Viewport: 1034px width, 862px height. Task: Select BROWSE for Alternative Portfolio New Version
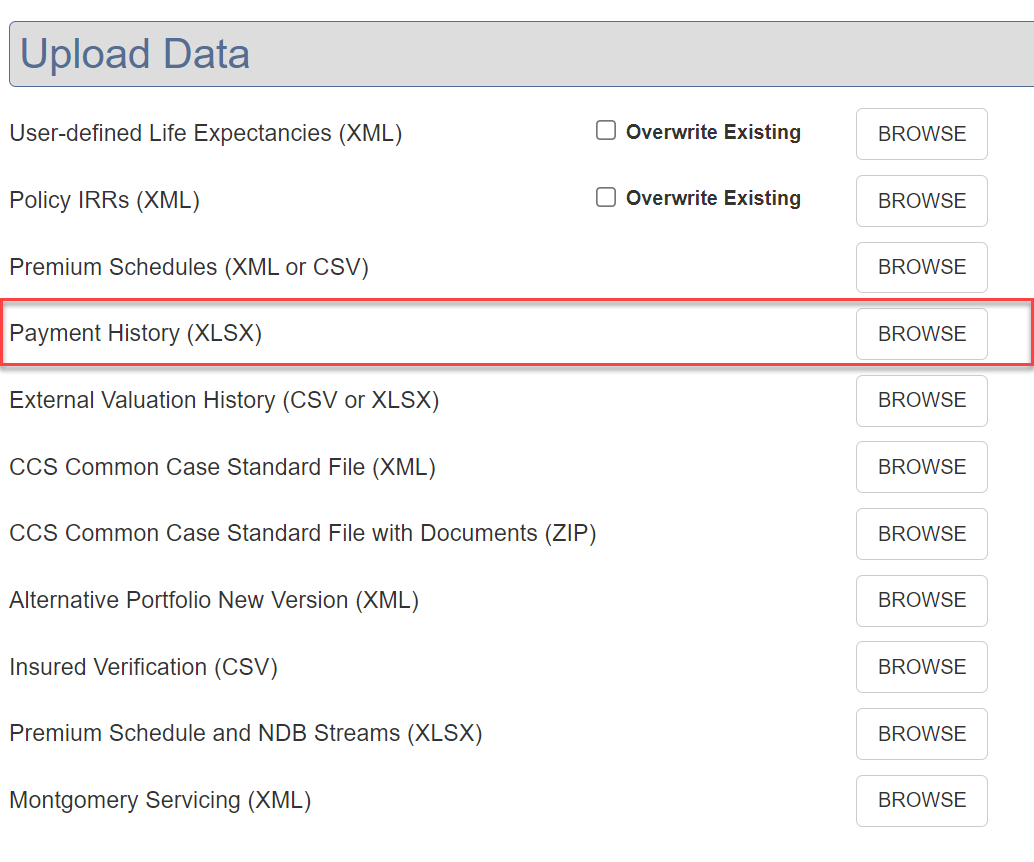921,600
